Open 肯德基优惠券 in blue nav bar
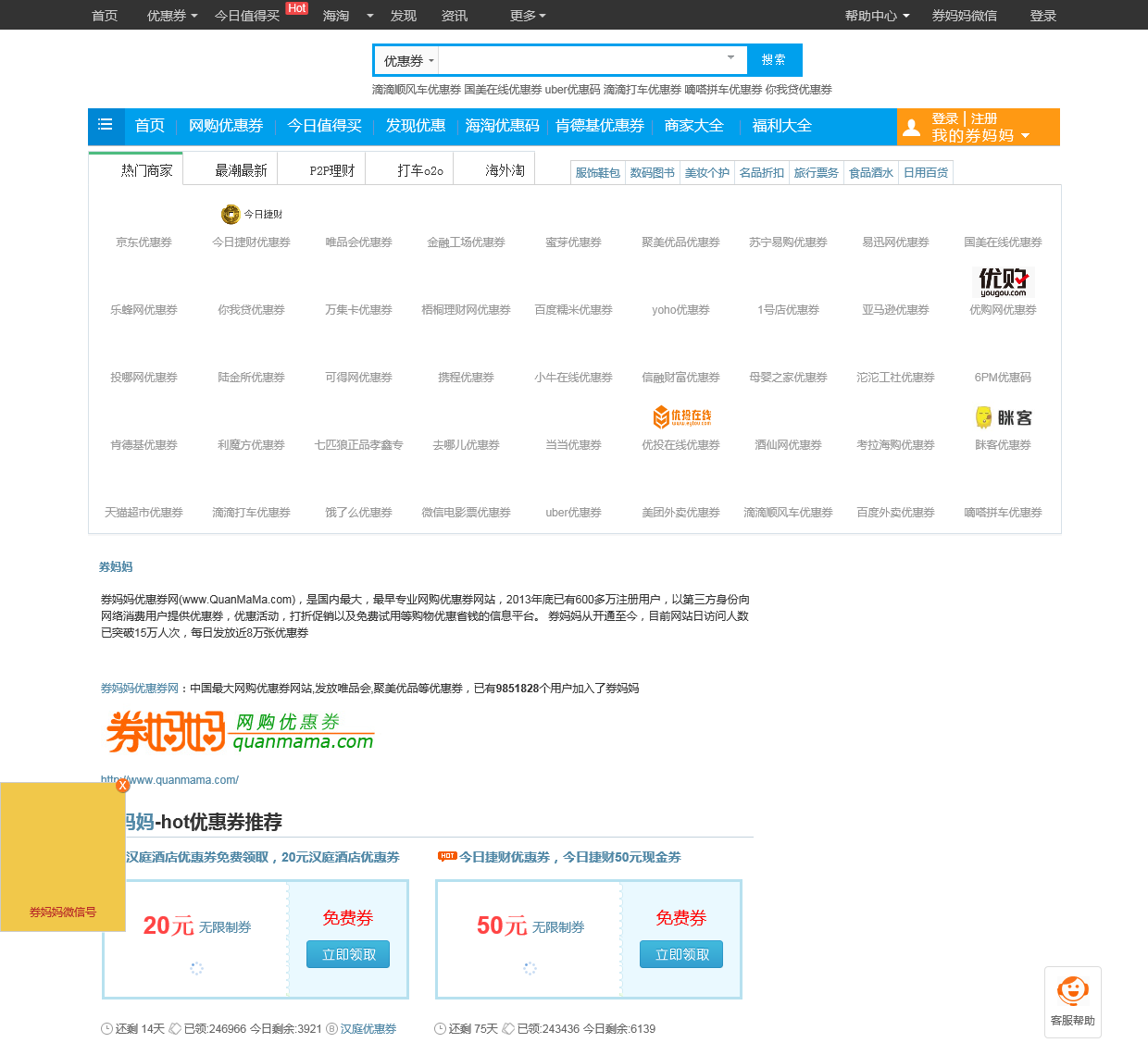This screenshot has height=1043, width=1148. (x=600, y=126)
